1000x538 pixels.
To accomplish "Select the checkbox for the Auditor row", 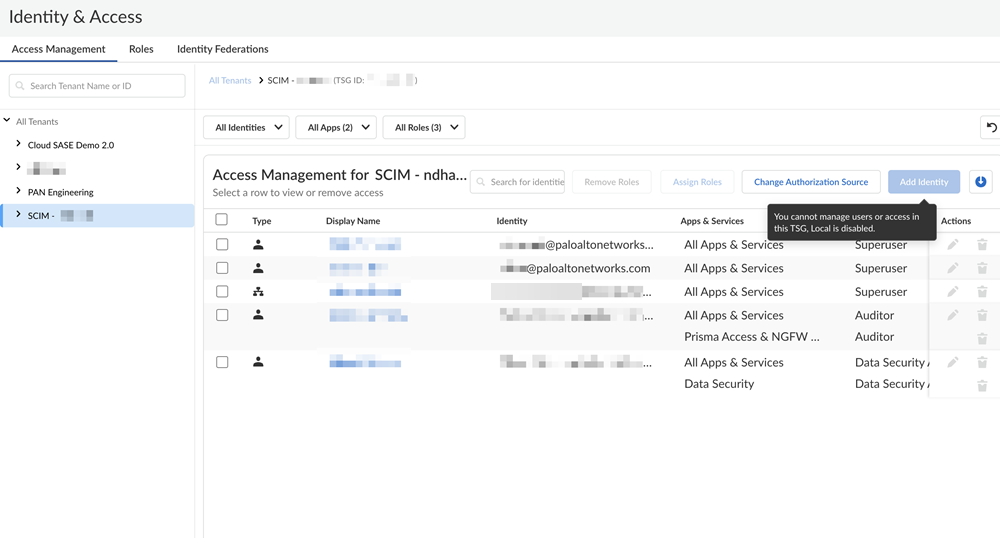I will [x=222, y=315].
